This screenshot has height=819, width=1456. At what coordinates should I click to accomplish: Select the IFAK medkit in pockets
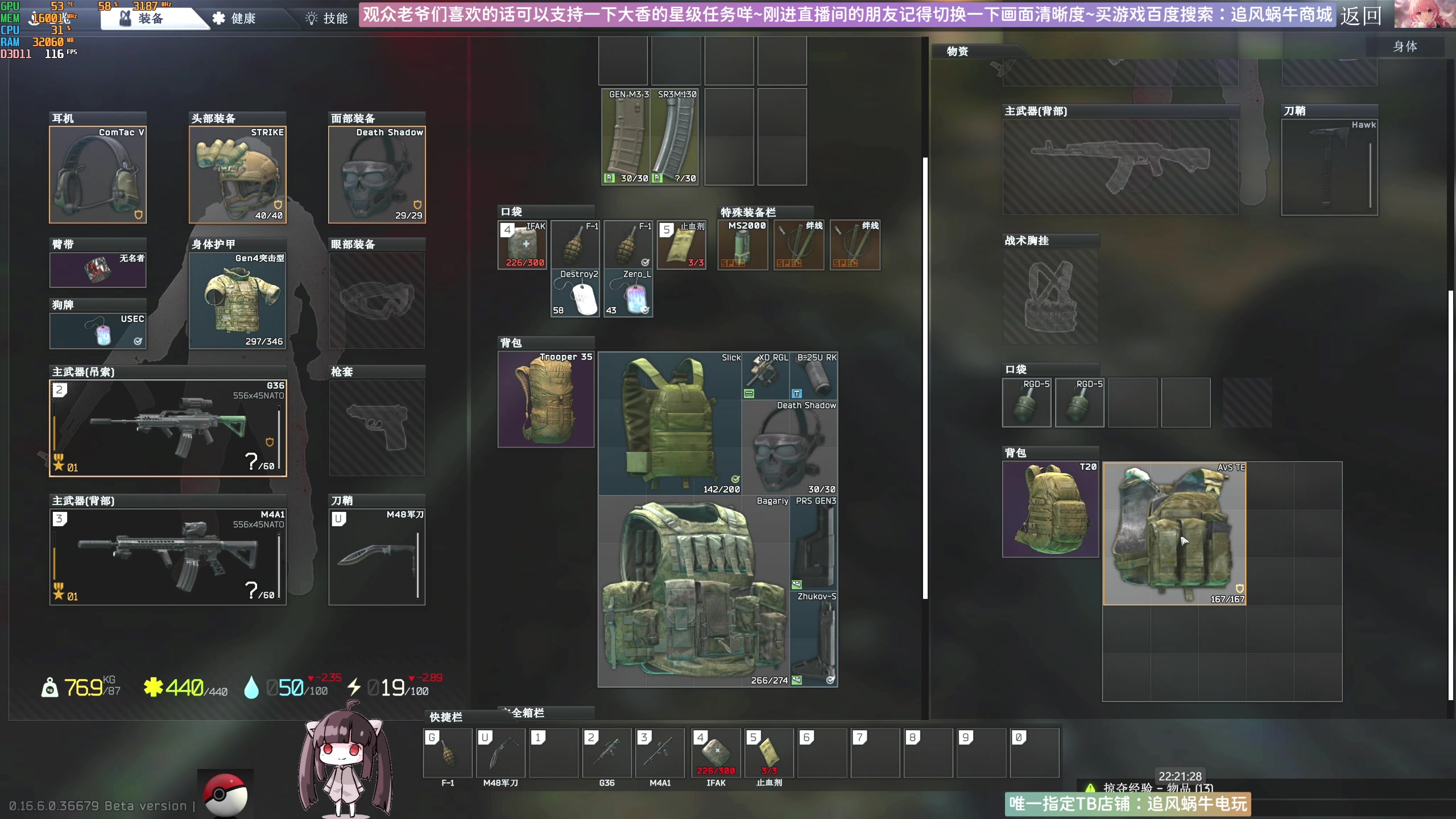[x=522, y=245]
